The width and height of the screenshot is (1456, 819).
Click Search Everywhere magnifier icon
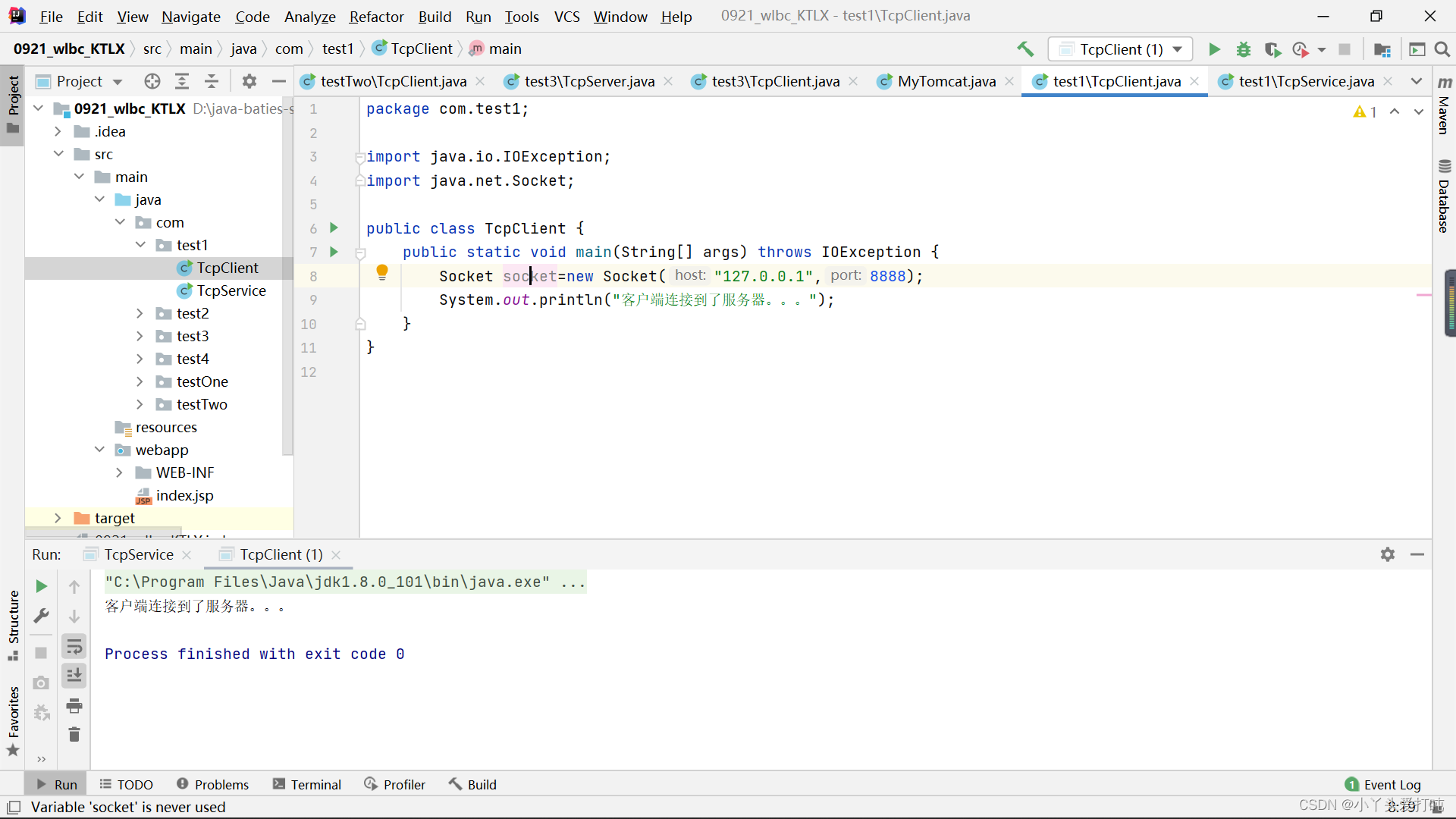pyautogui.click(x=1442, y=49)
